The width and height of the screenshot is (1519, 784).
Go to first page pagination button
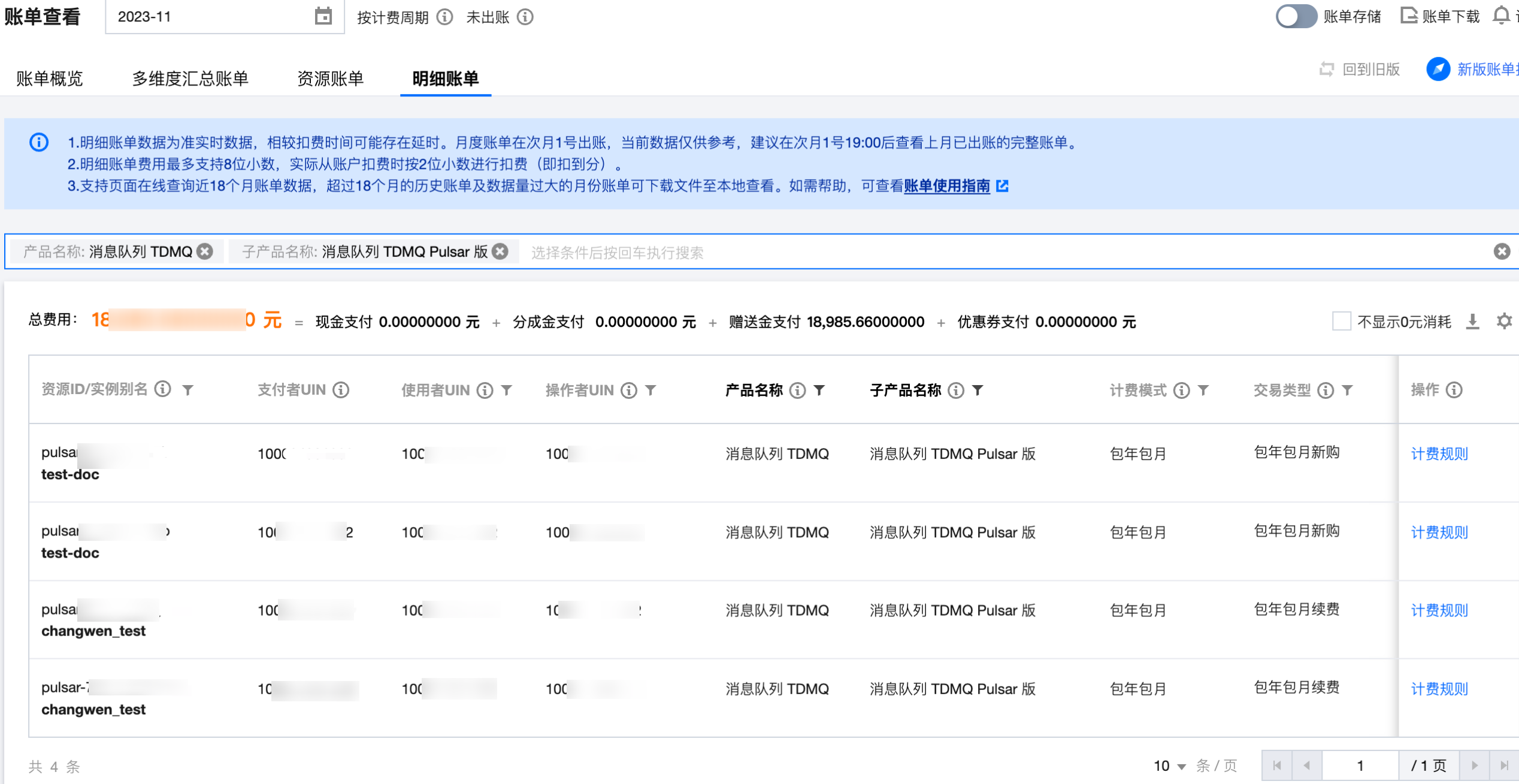(x=1277, y=765)
